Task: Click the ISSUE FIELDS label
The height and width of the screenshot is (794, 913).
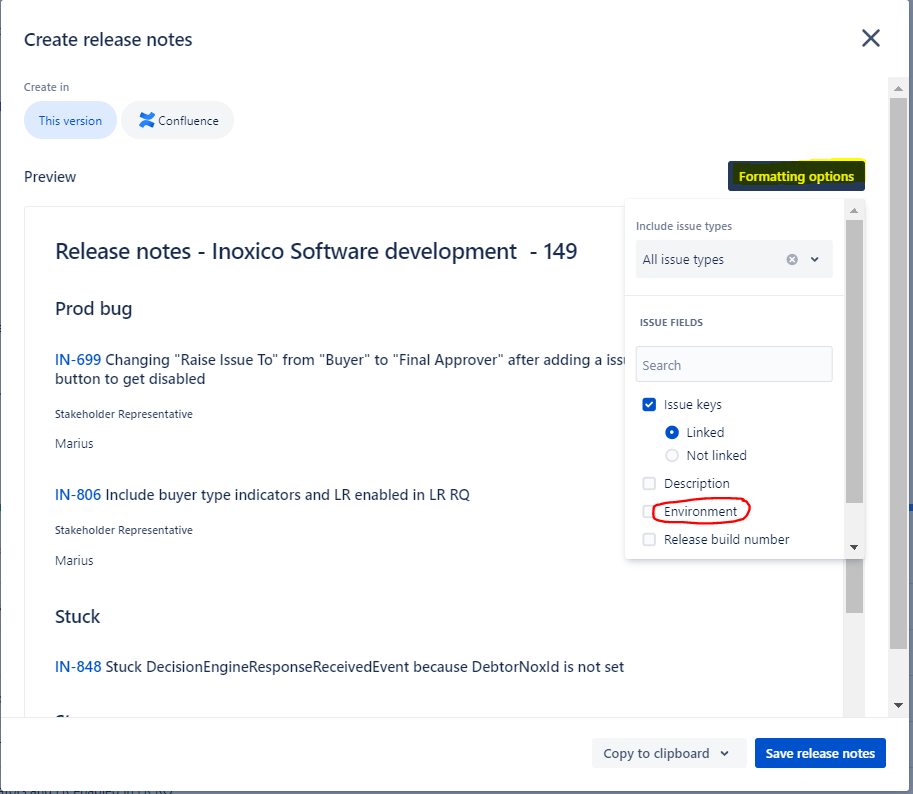Action: [671, 322]
